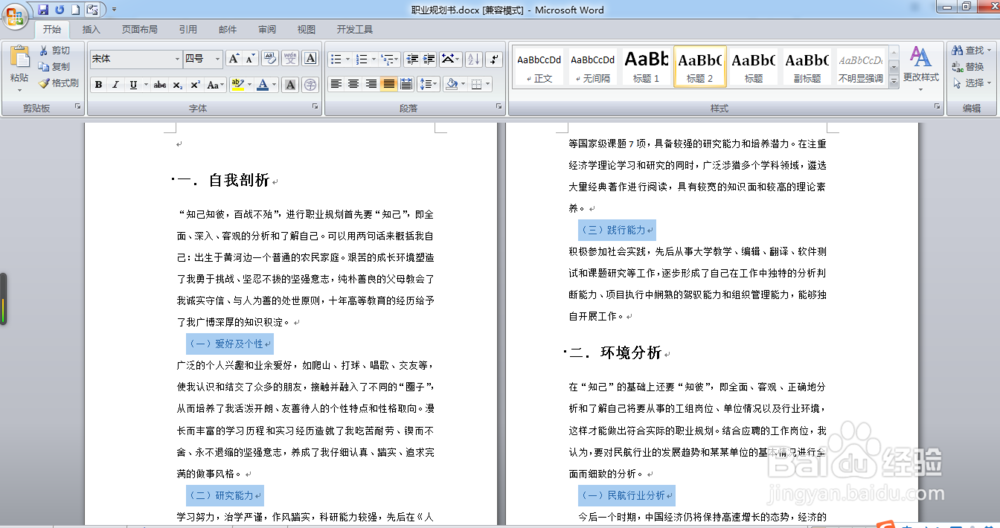This screenshot has height=528, width=1000.
Task: Open clipboard 剪贴板 dialog launcher
Action: pyautogui.click(x=78, y=106)
